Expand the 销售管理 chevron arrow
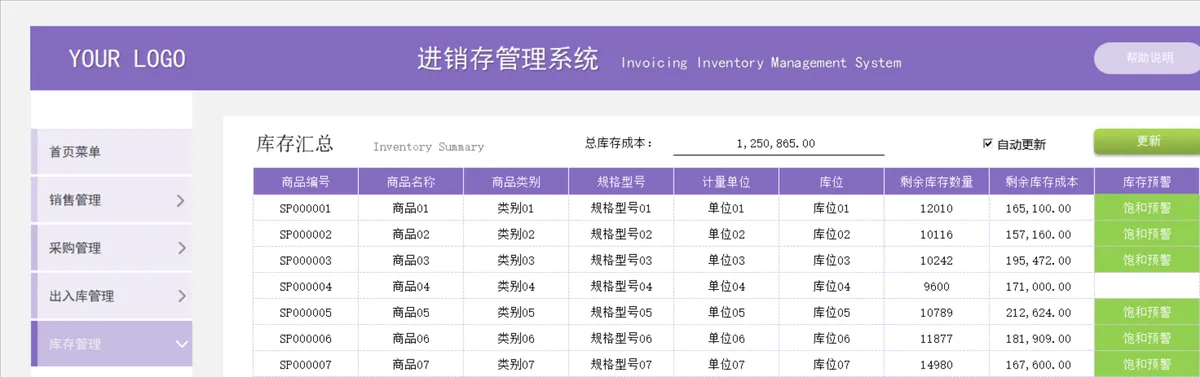 point(180,200)
